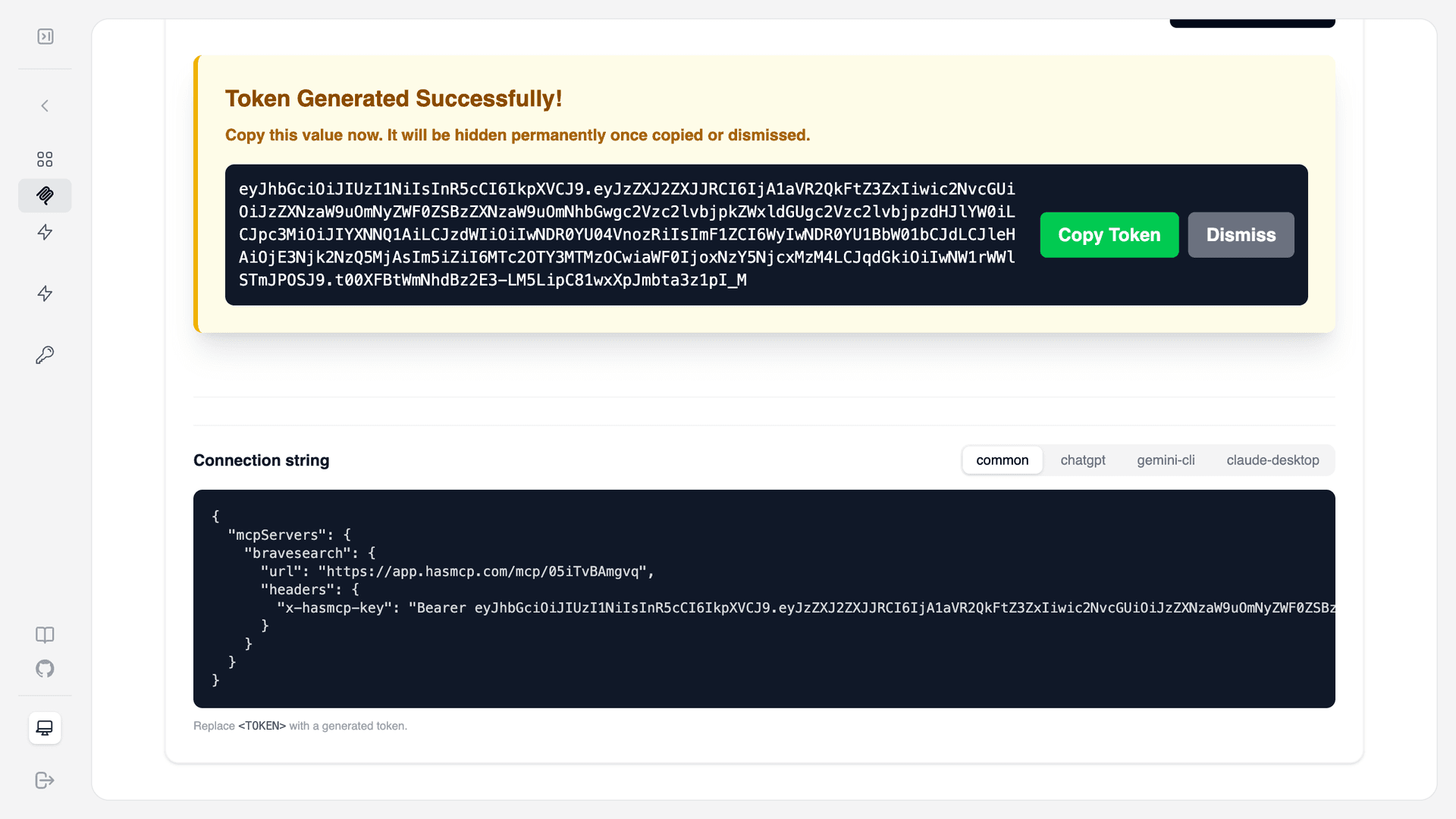Dismiss the generated token banner

[x=1241, y=235]
